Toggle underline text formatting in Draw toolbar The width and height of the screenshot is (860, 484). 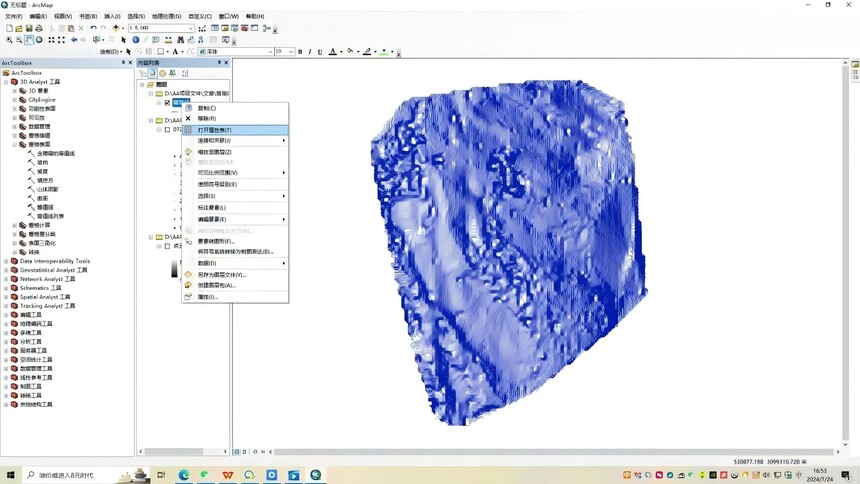320,52
